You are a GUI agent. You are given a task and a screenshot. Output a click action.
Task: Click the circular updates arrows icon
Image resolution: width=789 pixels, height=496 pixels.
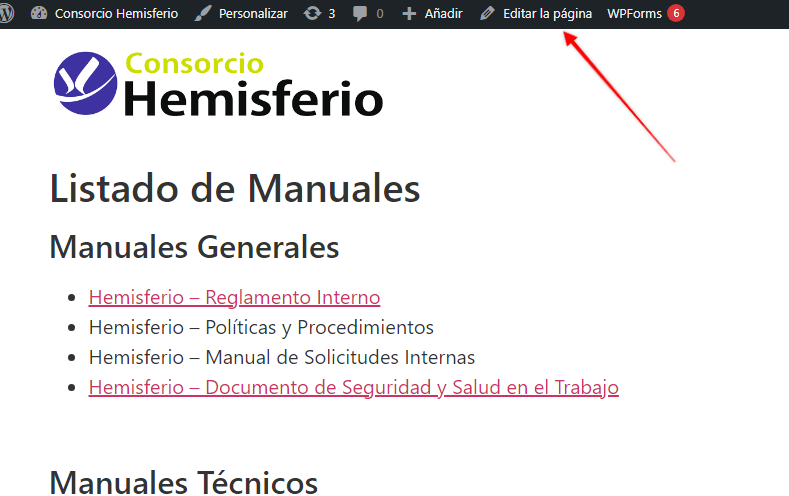tap(313, 14)
